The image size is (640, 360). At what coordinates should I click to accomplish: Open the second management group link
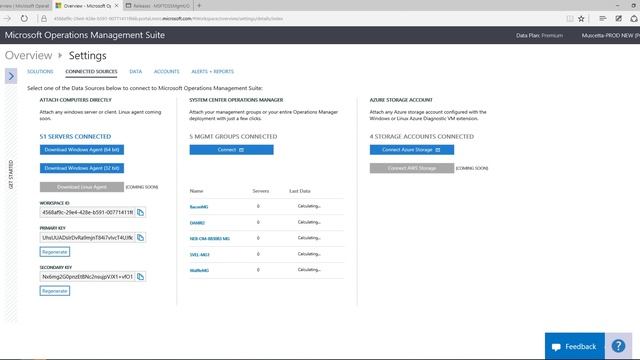pos(197,223)
